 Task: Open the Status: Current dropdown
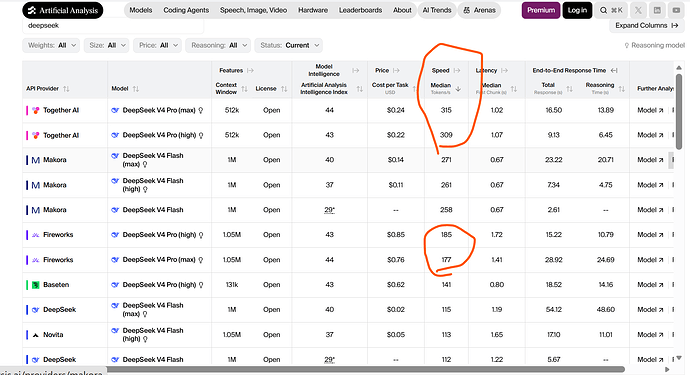click(289, 45)
